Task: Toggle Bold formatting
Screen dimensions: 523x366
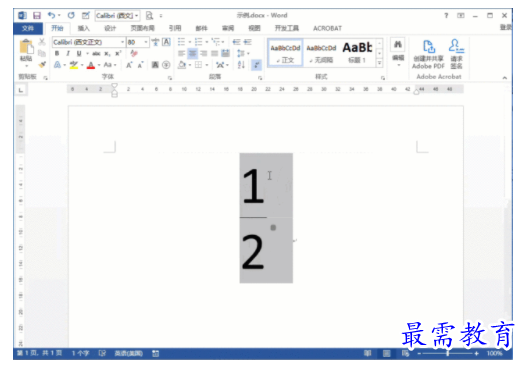Action: [57, 53]
